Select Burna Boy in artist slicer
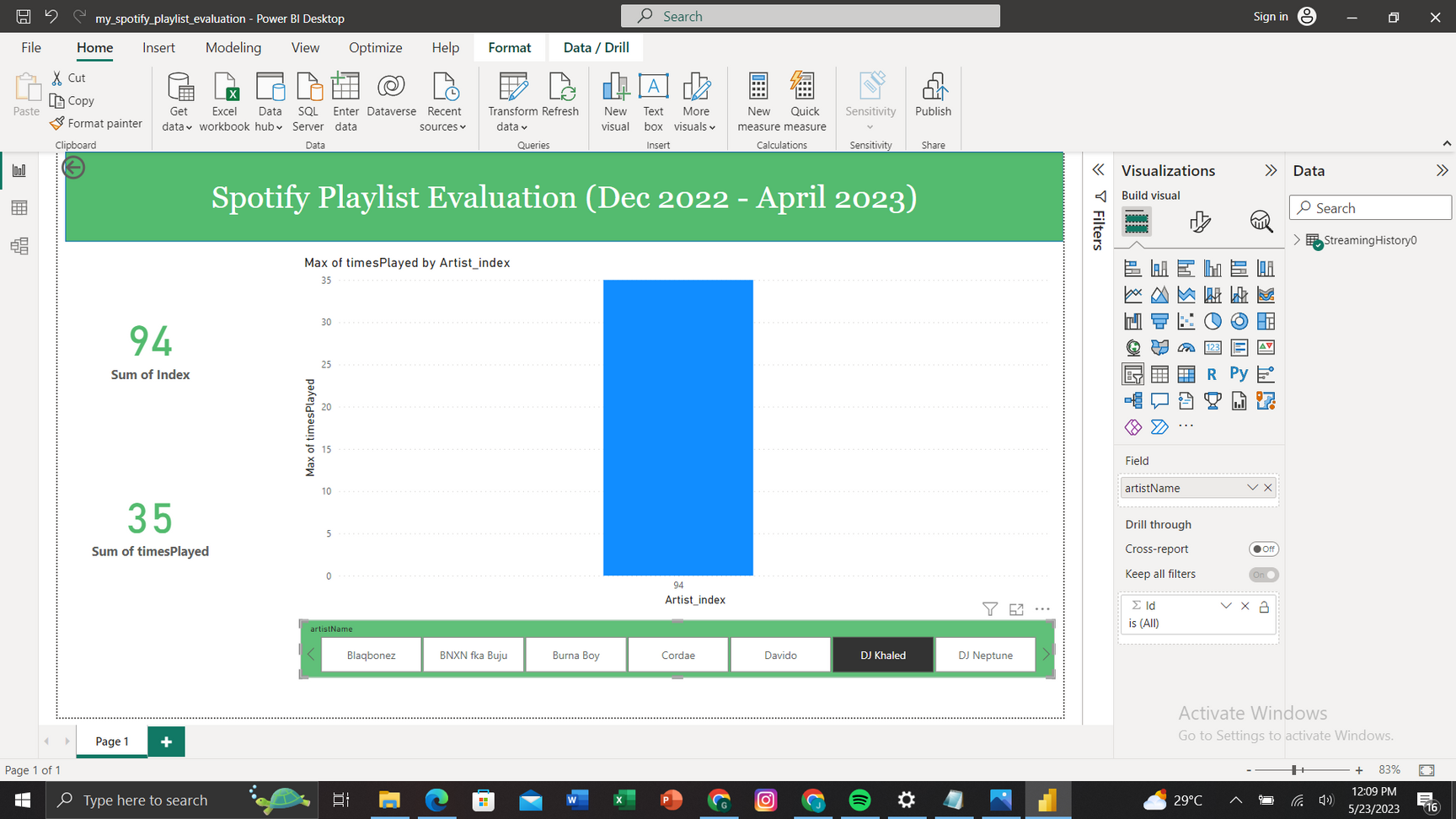Viewport: 1456px width, 819px height. tap(576, 655)
